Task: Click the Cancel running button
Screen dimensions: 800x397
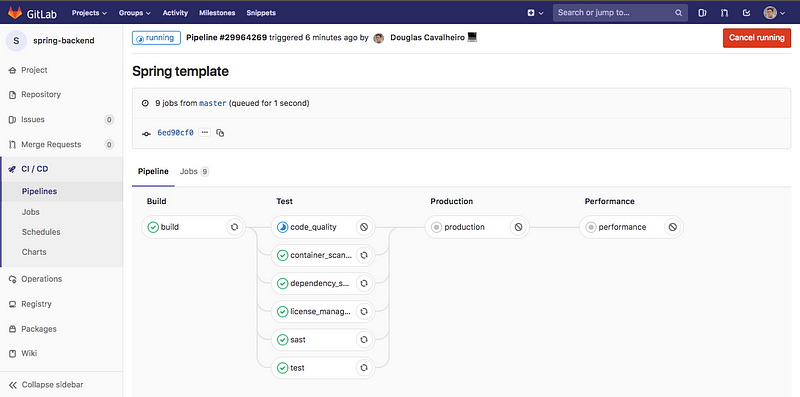Action: (757, 38)
